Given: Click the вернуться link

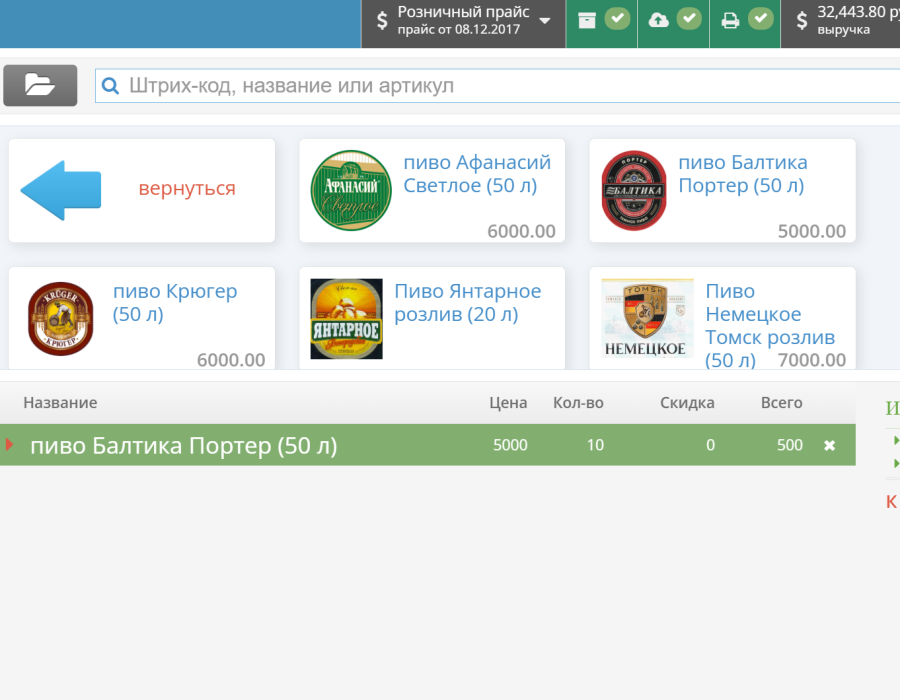Looking at the screenshot, I should pyautogui.click(x=187, y=188).
